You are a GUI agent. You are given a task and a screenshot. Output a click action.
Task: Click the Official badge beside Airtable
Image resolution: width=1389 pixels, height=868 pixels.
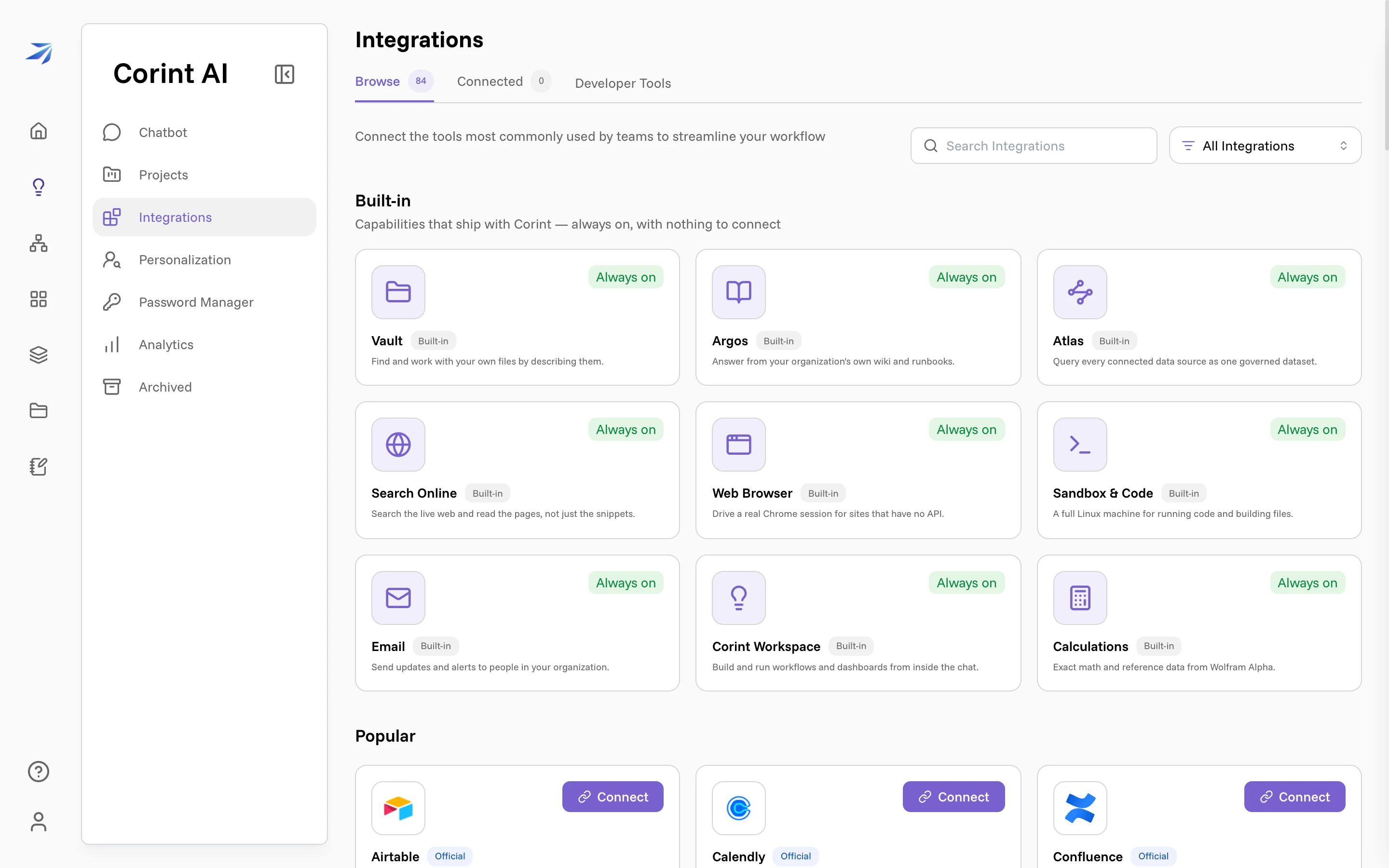449,856
